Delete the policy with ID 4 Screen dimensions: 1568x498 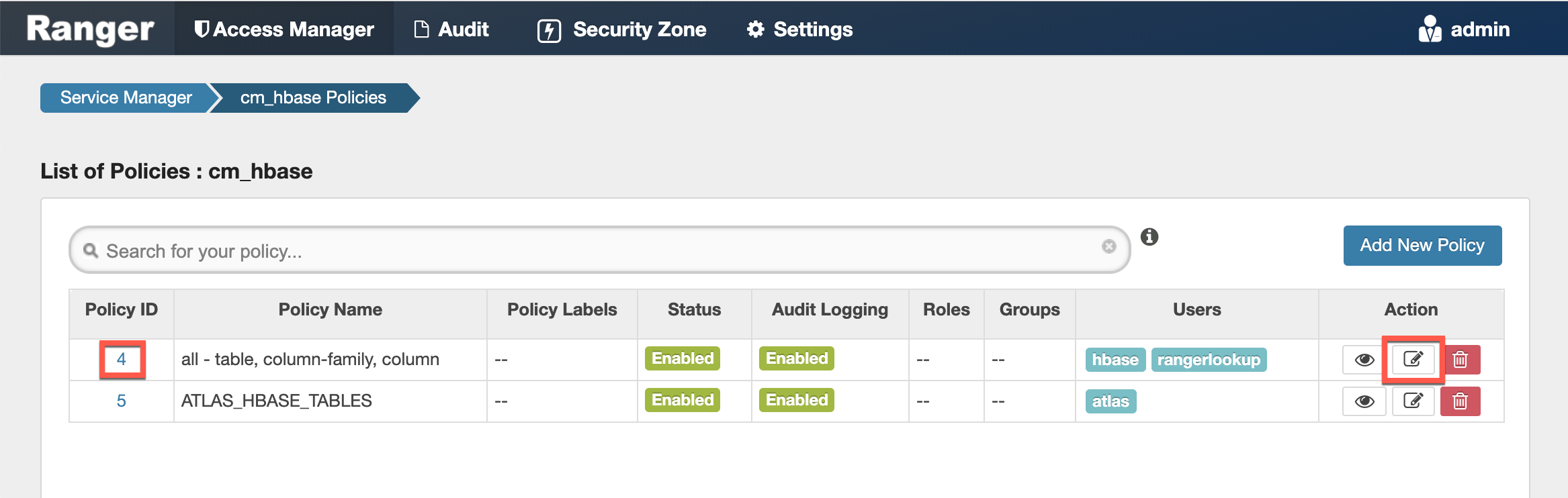pos(1460,360)
